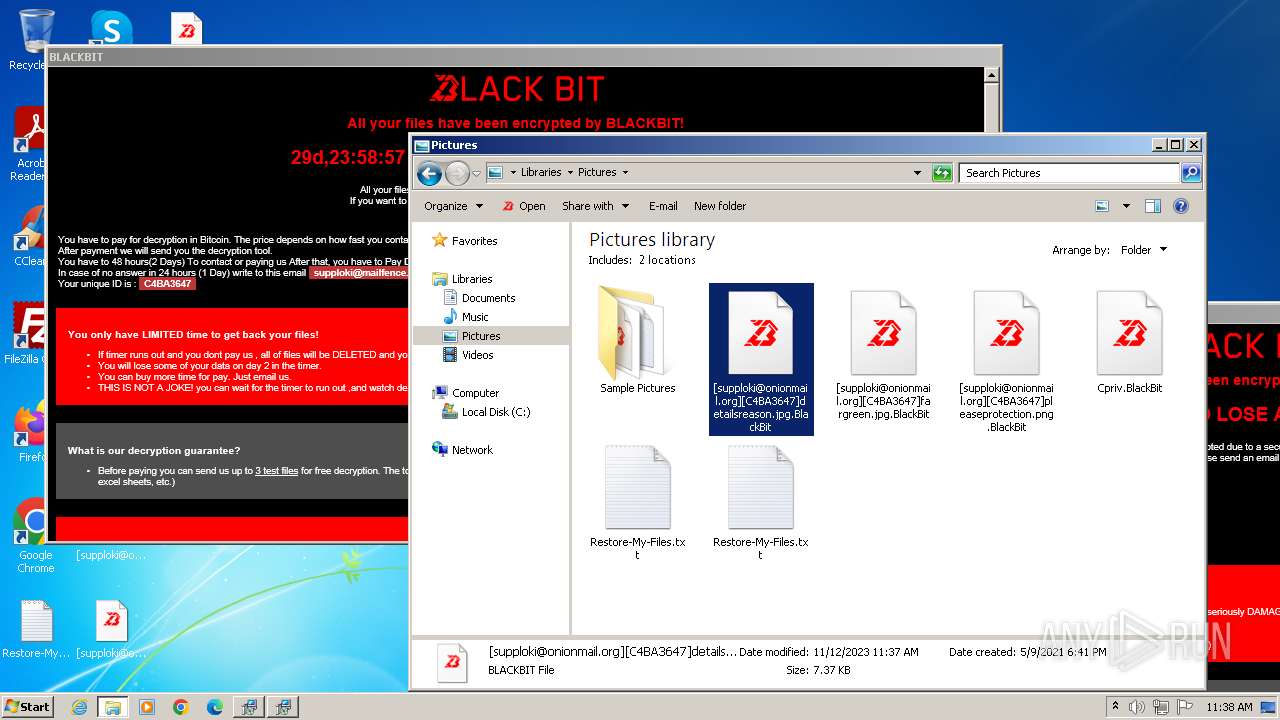Click the up arrow on the BLACKBIT ransom note scrollbar
The width and height of the screenshot is (1280, 720).
(991, 75)
